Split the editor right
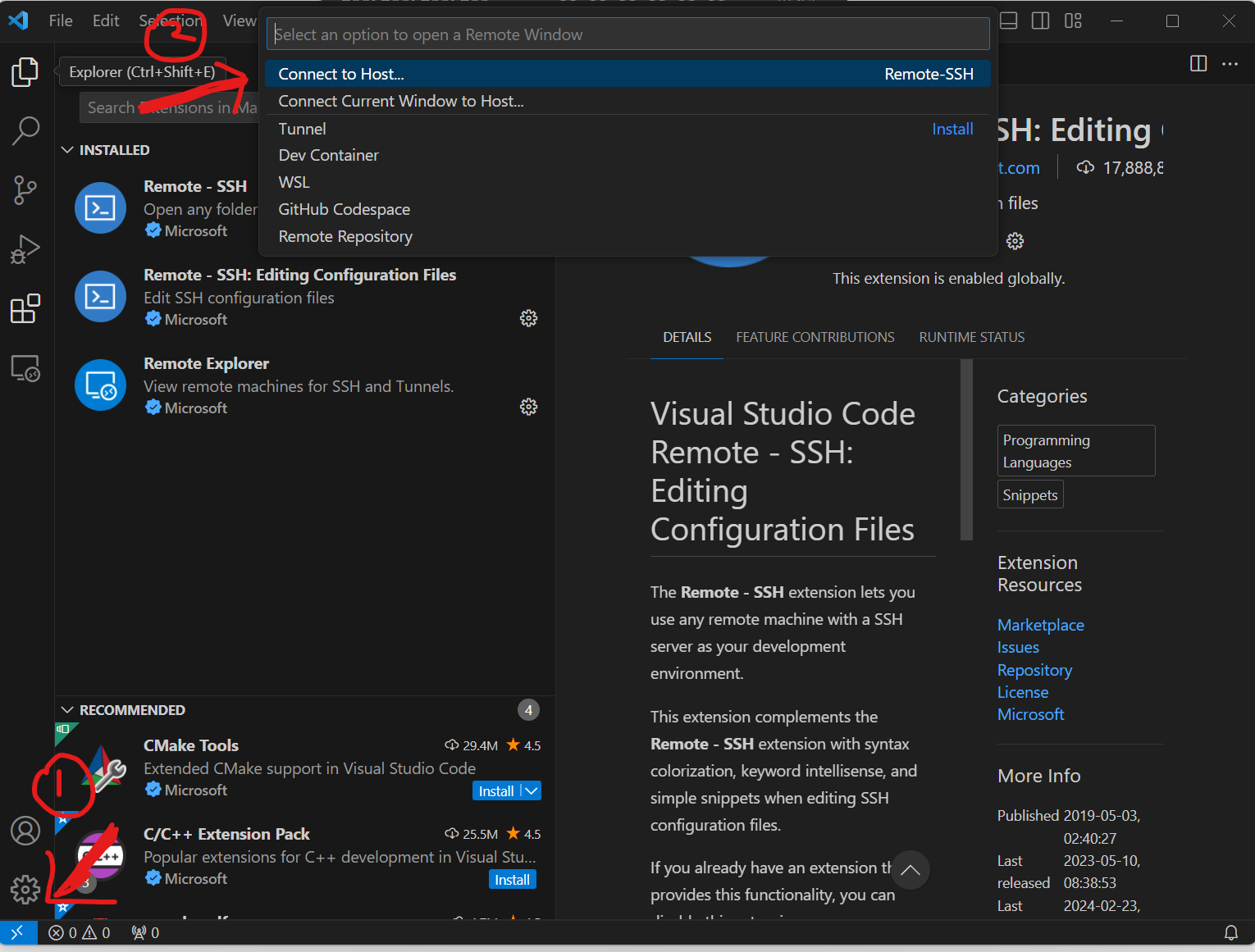Screen dimensions: 1255x952 click(x=1198, y=63)
